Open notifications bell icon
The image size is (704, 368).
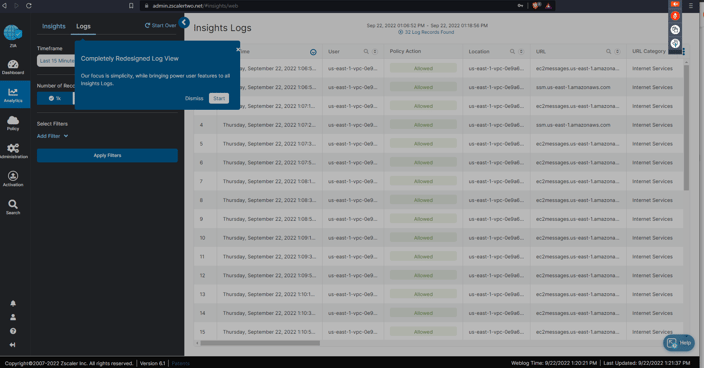(x=13, y=303)
